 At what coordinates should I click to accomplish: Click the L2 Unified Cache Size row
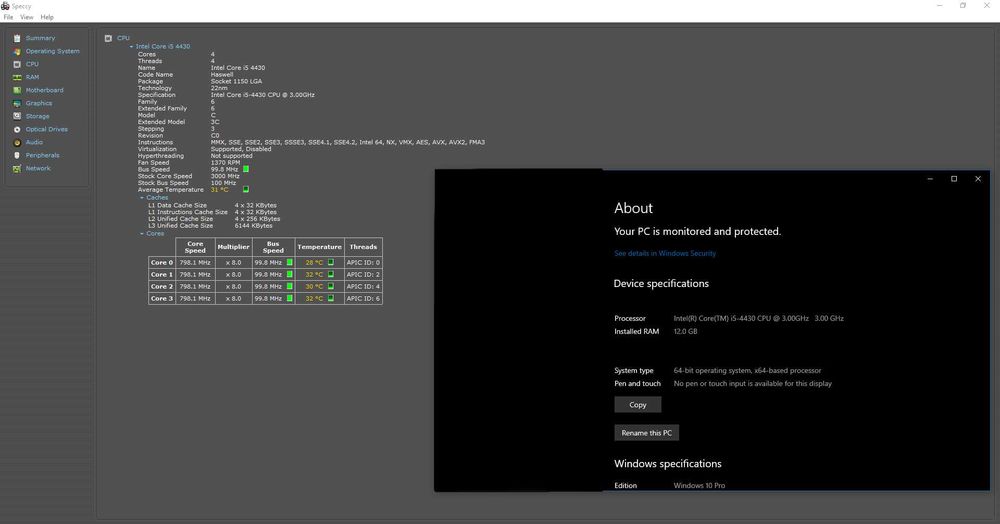pyautogui.click(x=214, y=219)
